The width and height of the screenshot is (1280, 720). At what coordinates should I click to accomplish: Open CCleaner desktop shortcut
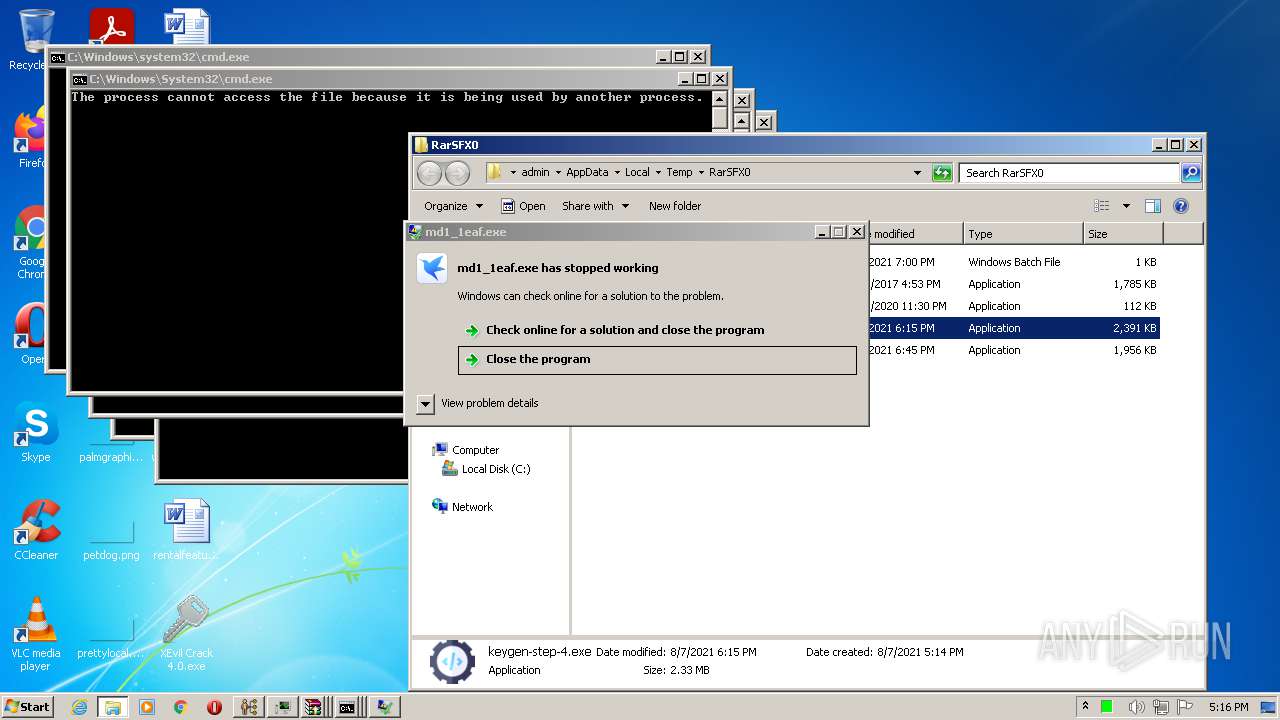[x=36, y=530]
